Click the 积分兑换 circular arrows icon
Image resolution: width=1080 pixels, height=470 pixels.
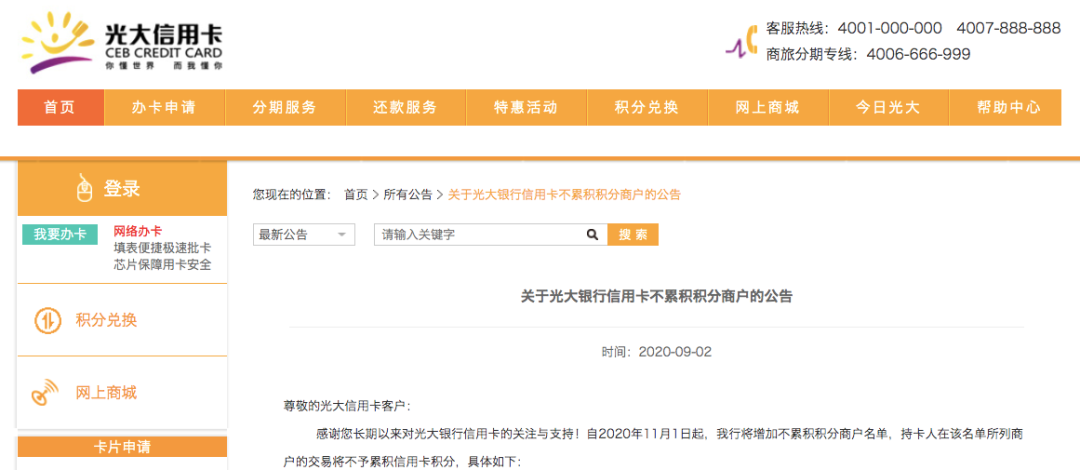pos(48,320)
